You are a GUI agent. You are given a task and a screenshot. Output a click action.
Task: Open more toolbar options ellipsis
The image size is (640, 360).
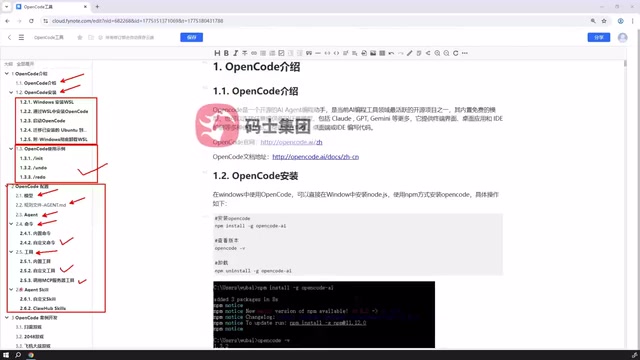pyautogui.click(x=464, y=53)
